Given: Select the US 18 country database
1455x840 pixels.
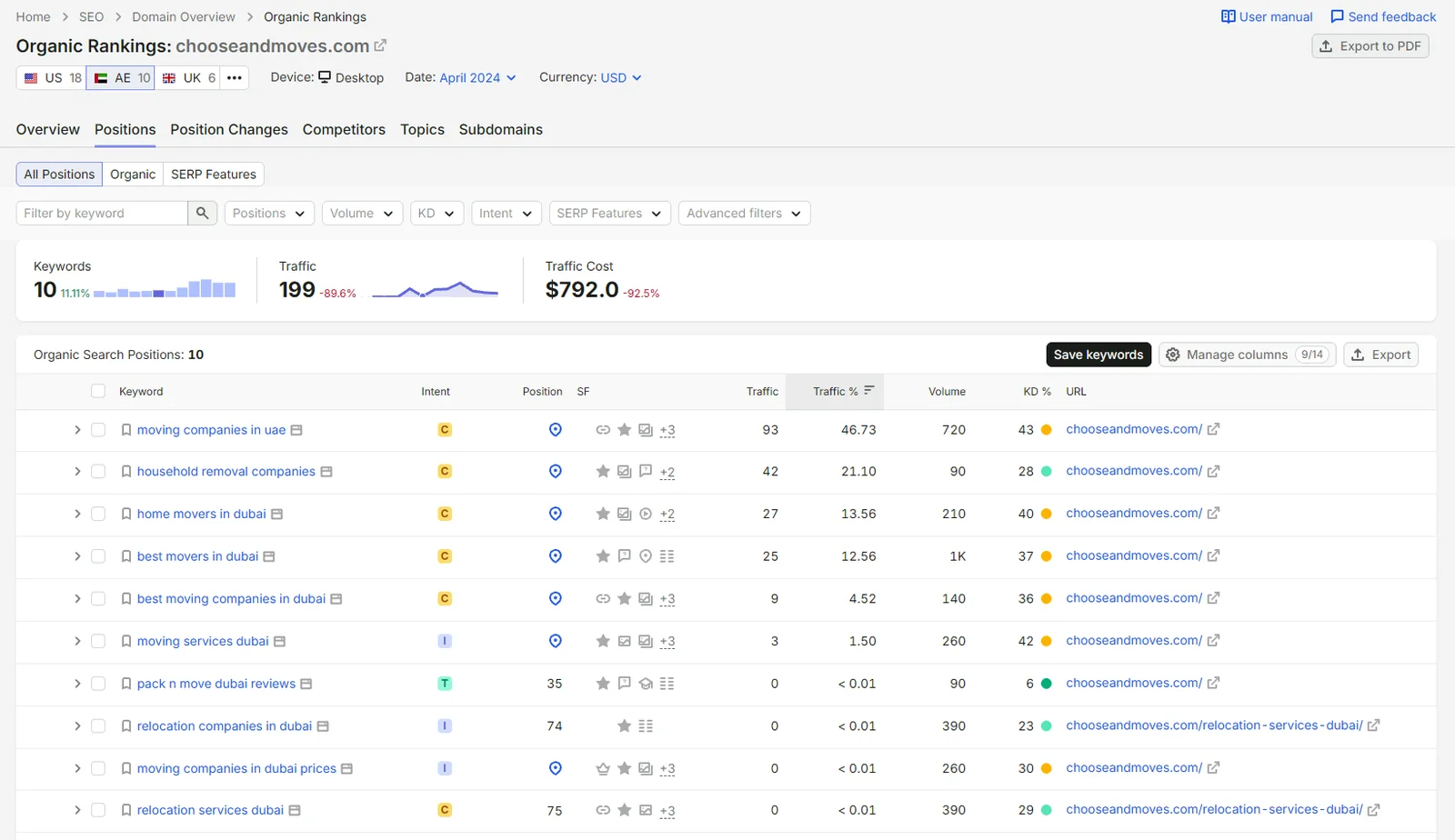Looking at the screenshot, I should [x=52, y=78].
